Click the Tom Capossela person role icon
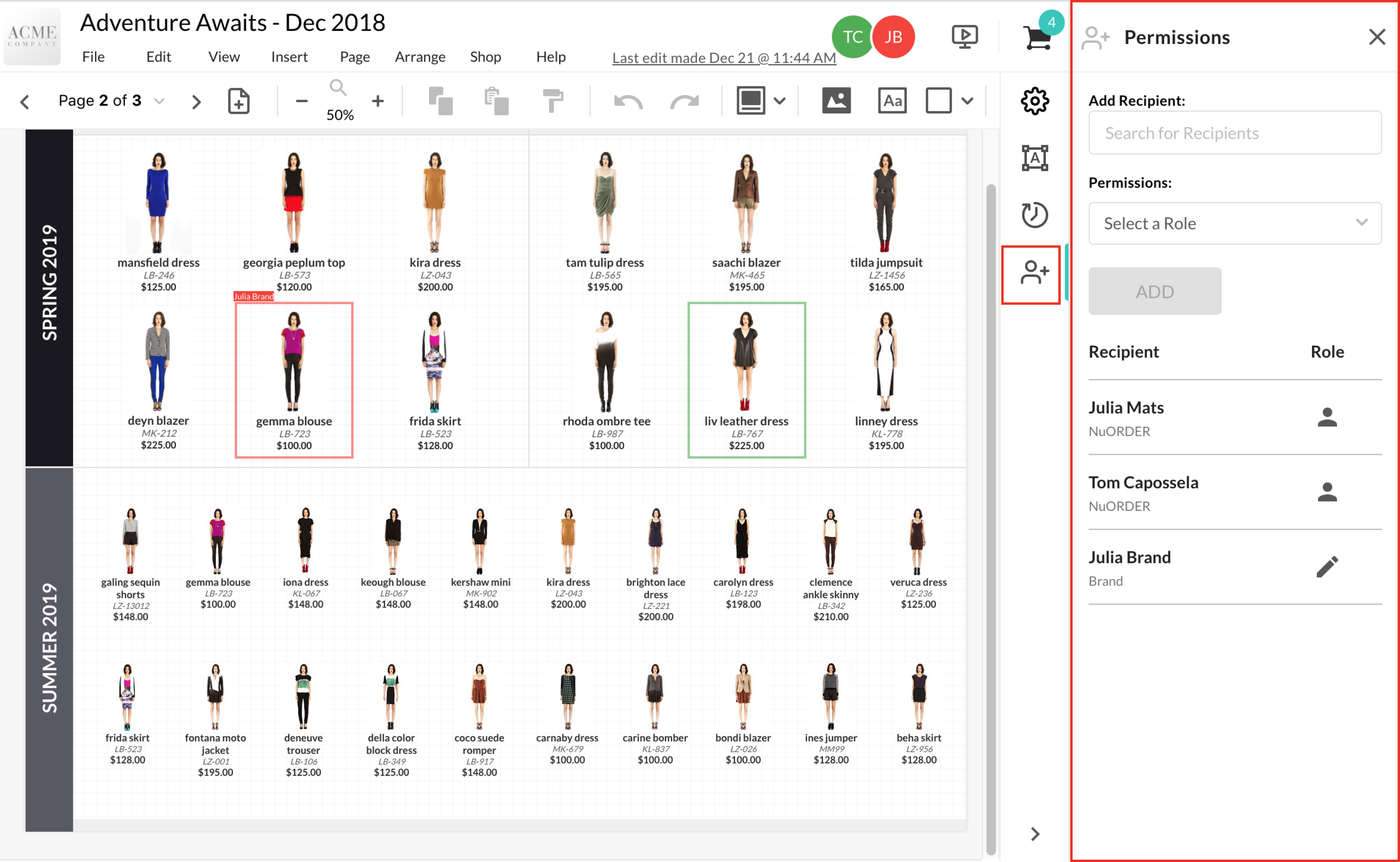This screenshot has width=1400, height=862. (1327, 492)
